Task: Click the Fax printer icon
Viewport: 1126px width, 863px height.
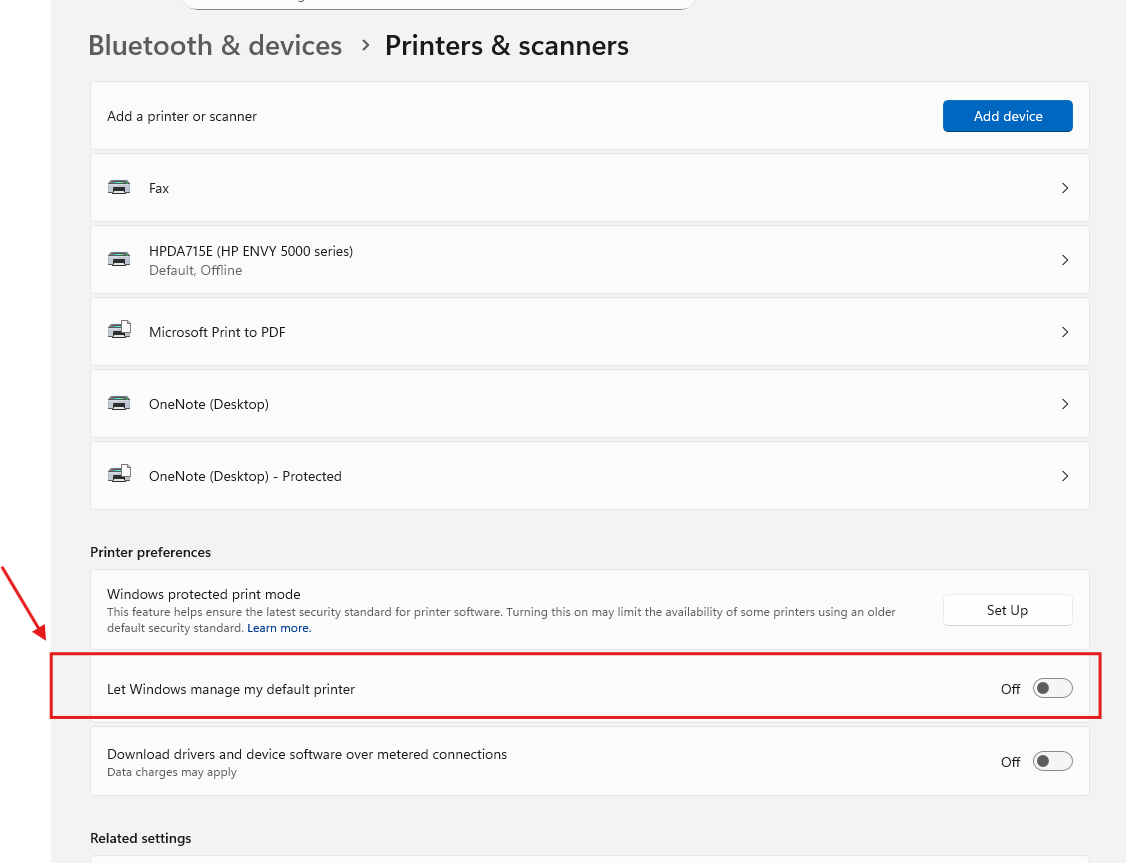Action: tap(119, 188)
